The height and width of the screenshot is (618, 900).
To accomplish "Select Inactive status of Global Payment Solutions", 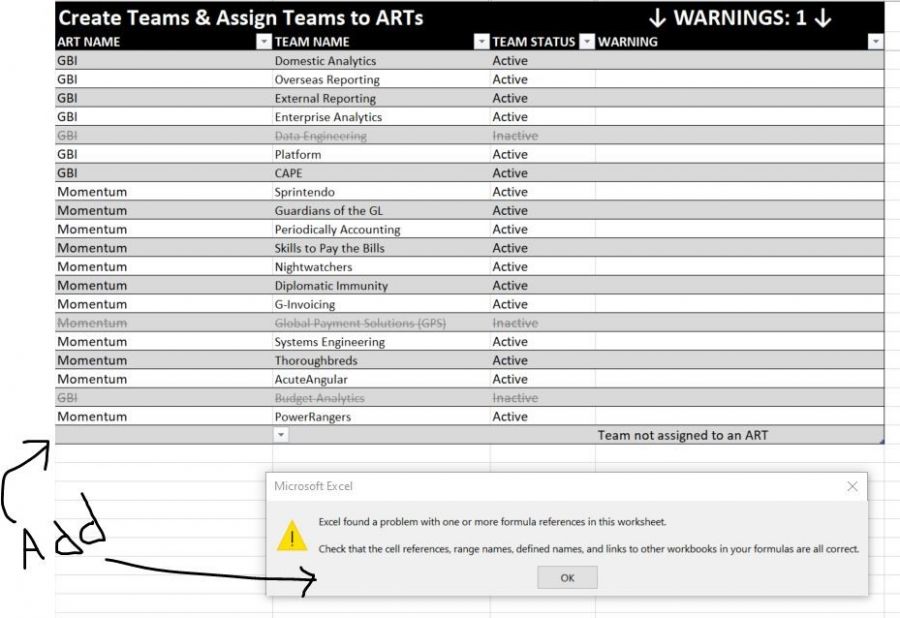I will tap(542, 323).
